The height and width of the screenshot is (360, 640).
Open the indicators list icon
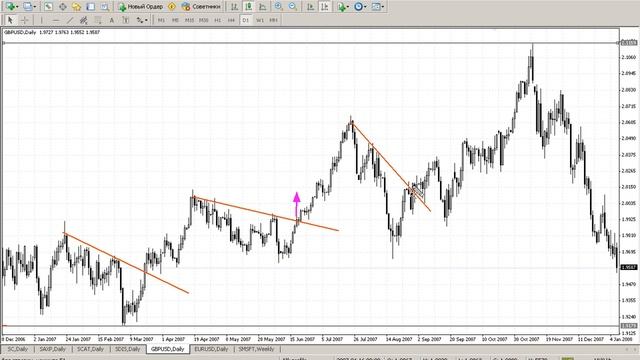click(x=342, y=7)
